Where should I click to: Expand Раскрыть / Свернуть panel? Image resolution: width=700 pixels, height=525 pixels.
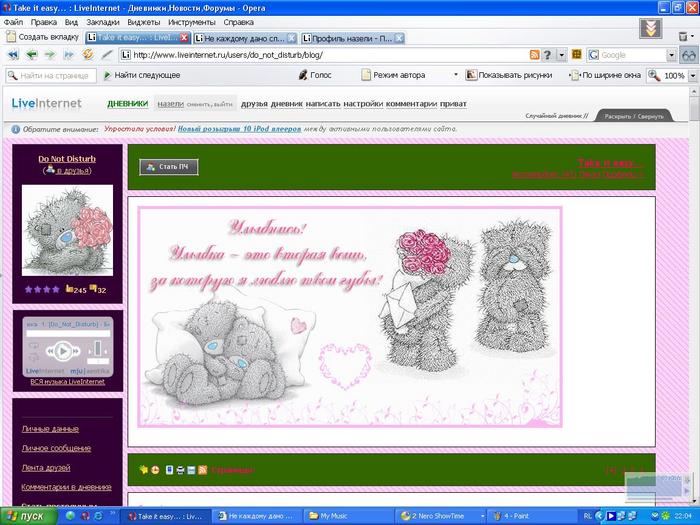tap(634, 116)
